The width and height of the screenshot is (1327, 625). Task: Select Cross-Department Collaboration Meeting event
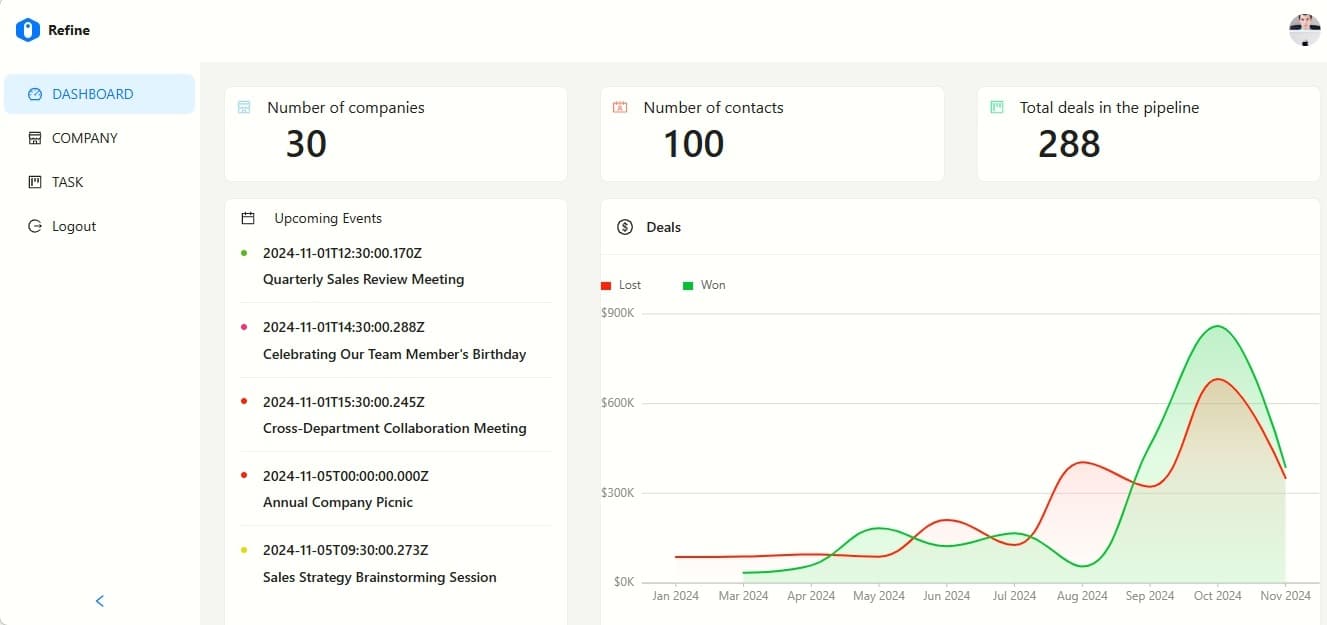coord(395,428)
